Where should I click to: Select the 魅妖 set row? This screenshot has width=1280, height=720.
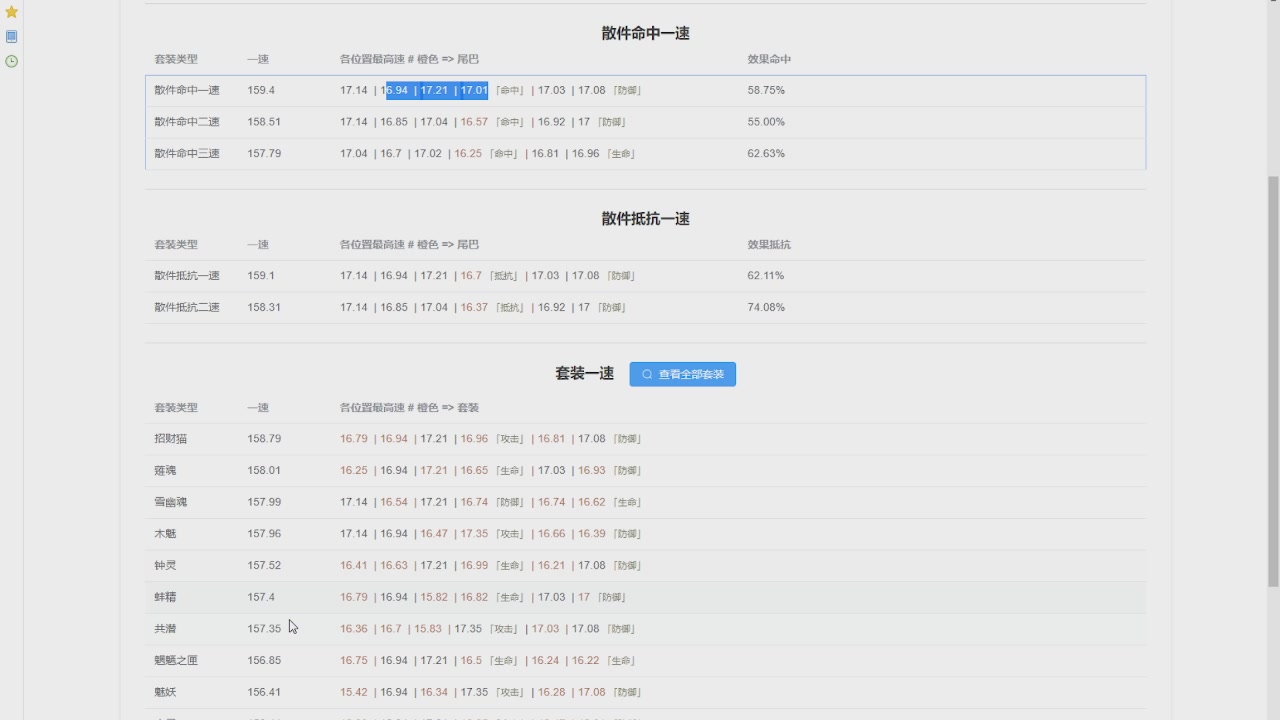(x=646, y=692)
